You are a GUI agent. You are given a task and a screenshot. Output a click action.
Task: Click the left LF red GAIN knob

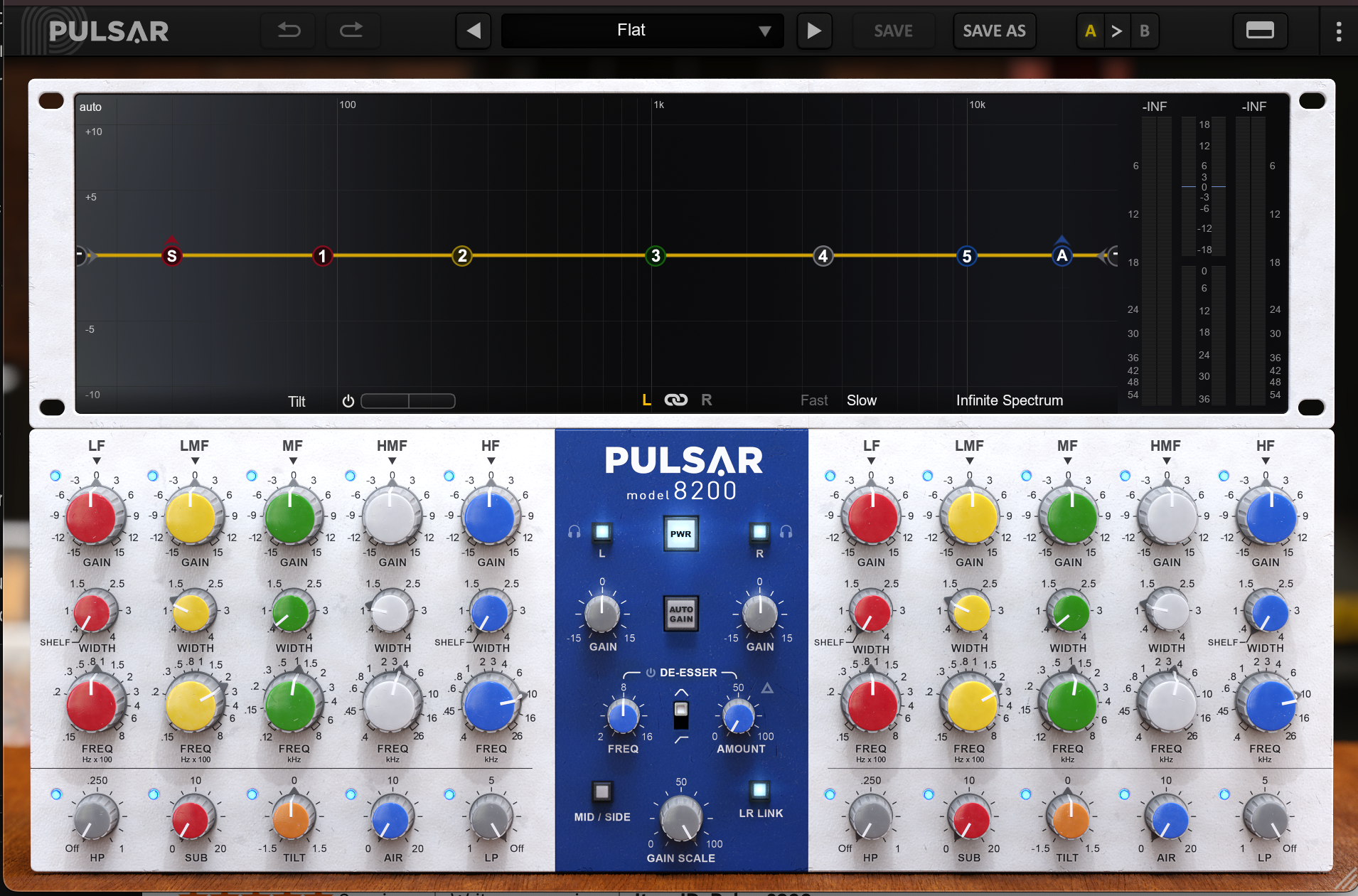coord(91,517)
